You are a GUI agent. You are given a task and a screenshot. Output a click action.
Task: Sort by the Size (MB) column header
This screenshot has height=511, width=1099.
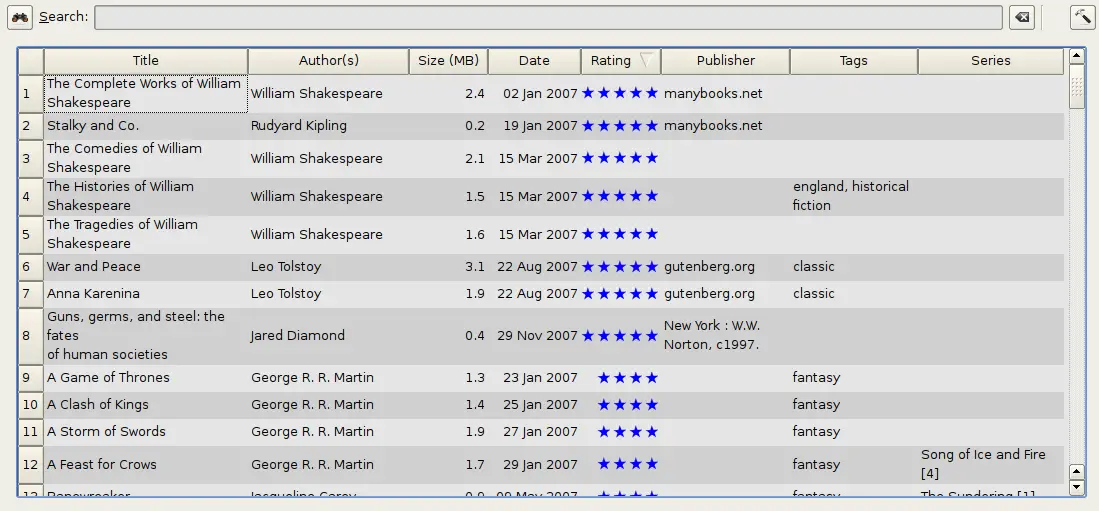pos(449,61)
